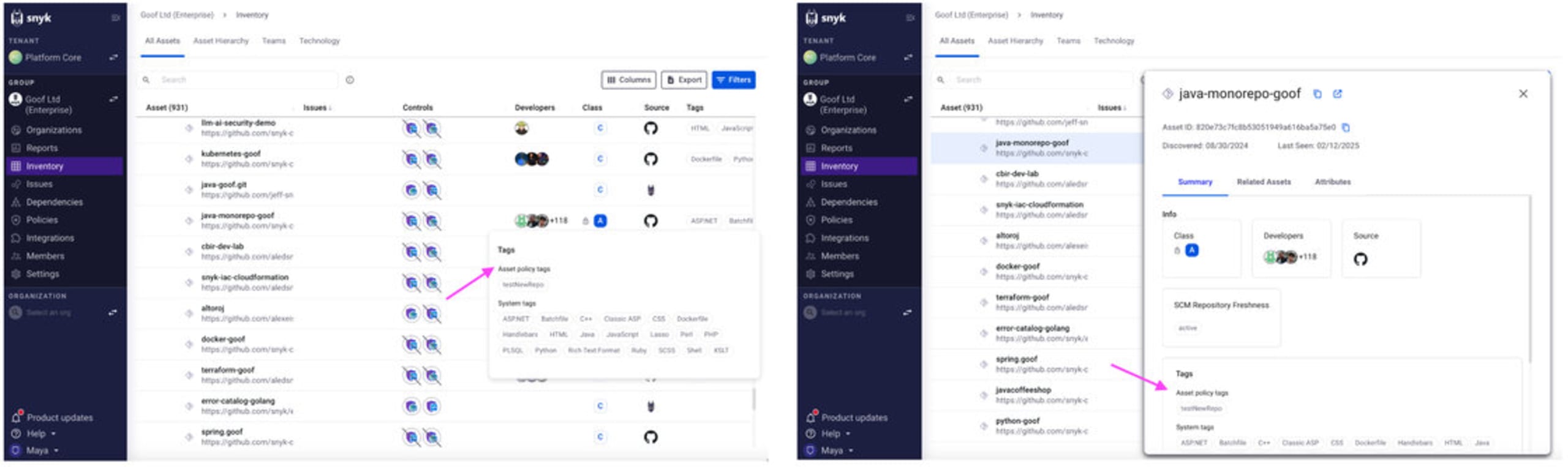Image resolution: width=1568 pixels, height=467 pixels.
Task: Click HTML tag on llm-ai-security-demo row
Action: pos(700,129)
